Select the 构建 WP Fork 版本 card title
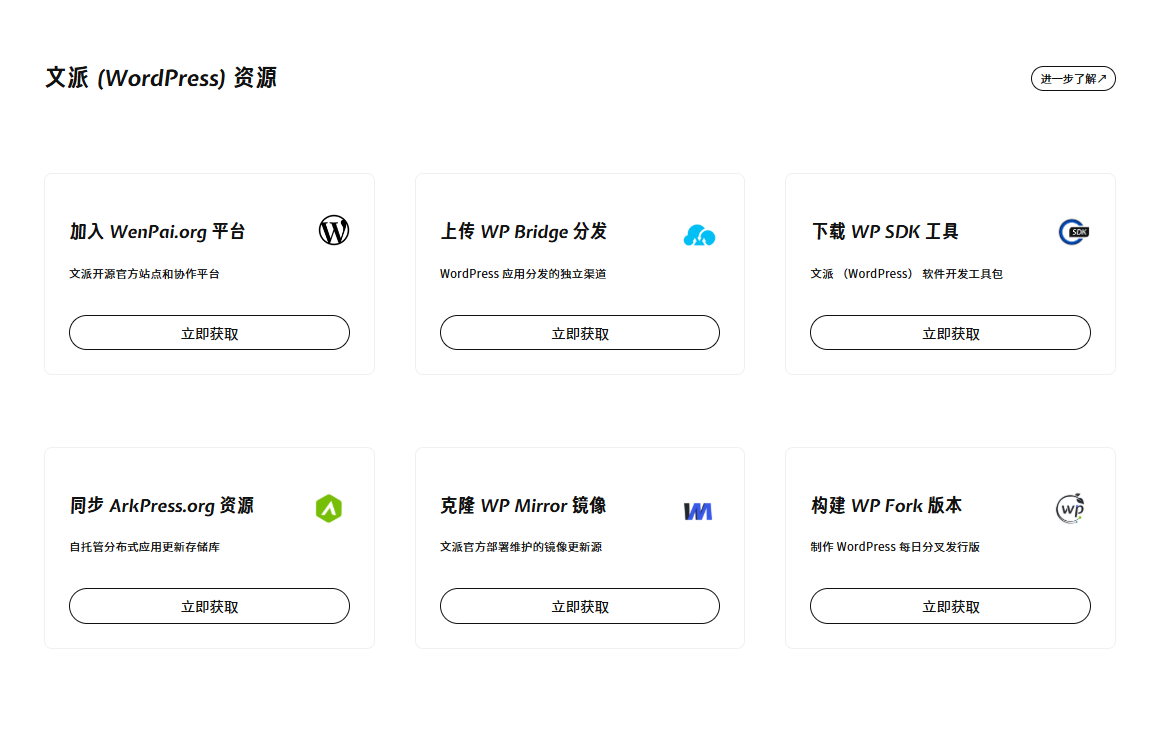This screenshot has height=731, width=1166. point(886,506)
